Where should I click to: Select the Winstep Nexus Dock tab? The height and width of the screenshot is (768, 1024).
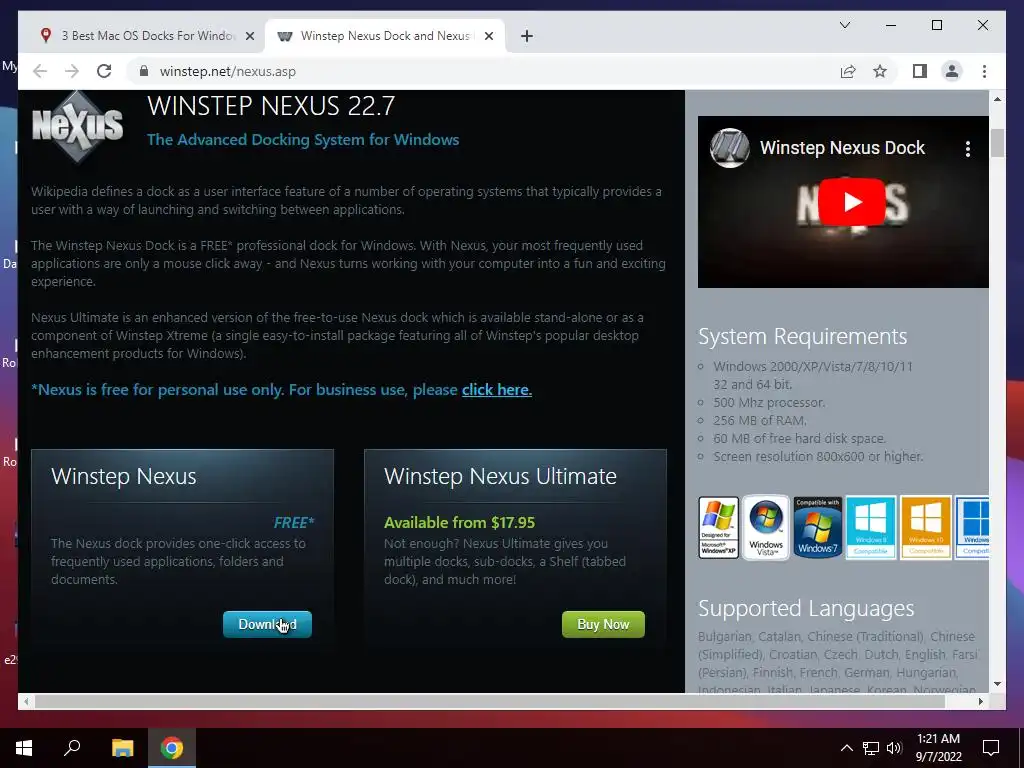click(x=384, y=36)
